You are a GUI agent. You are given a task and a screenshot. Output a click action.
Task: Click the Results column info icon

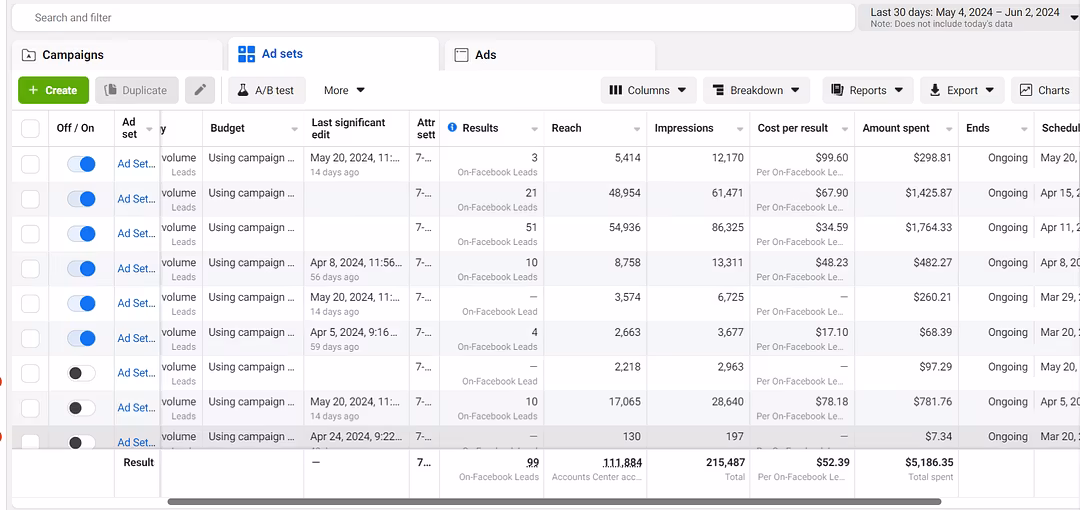pos(452,128)
